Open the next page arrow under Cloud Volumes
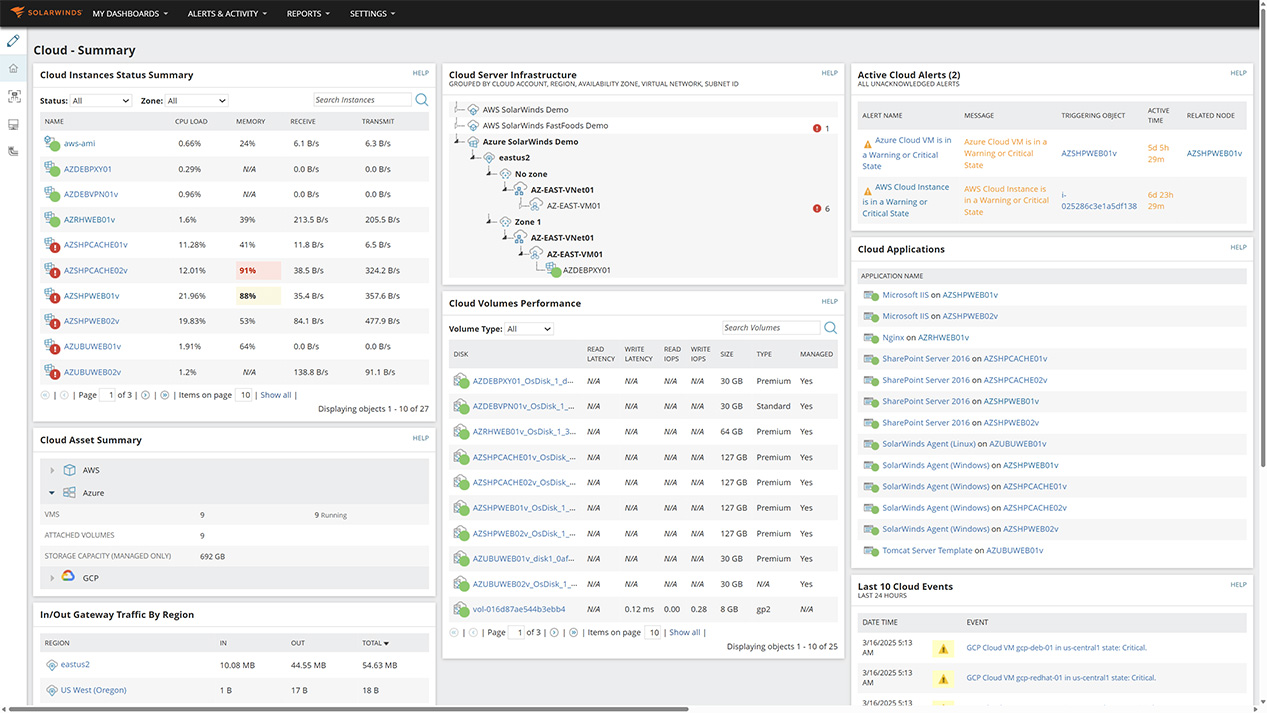 pos(553,632)
